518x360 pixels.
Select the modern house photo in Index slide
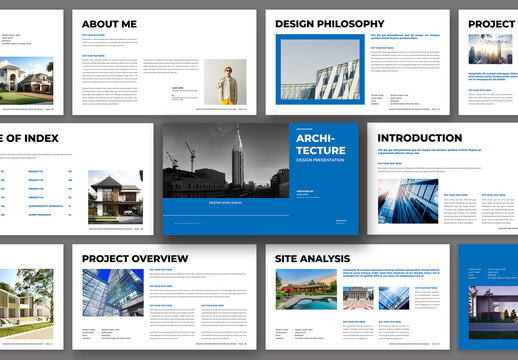click(115, 197)
